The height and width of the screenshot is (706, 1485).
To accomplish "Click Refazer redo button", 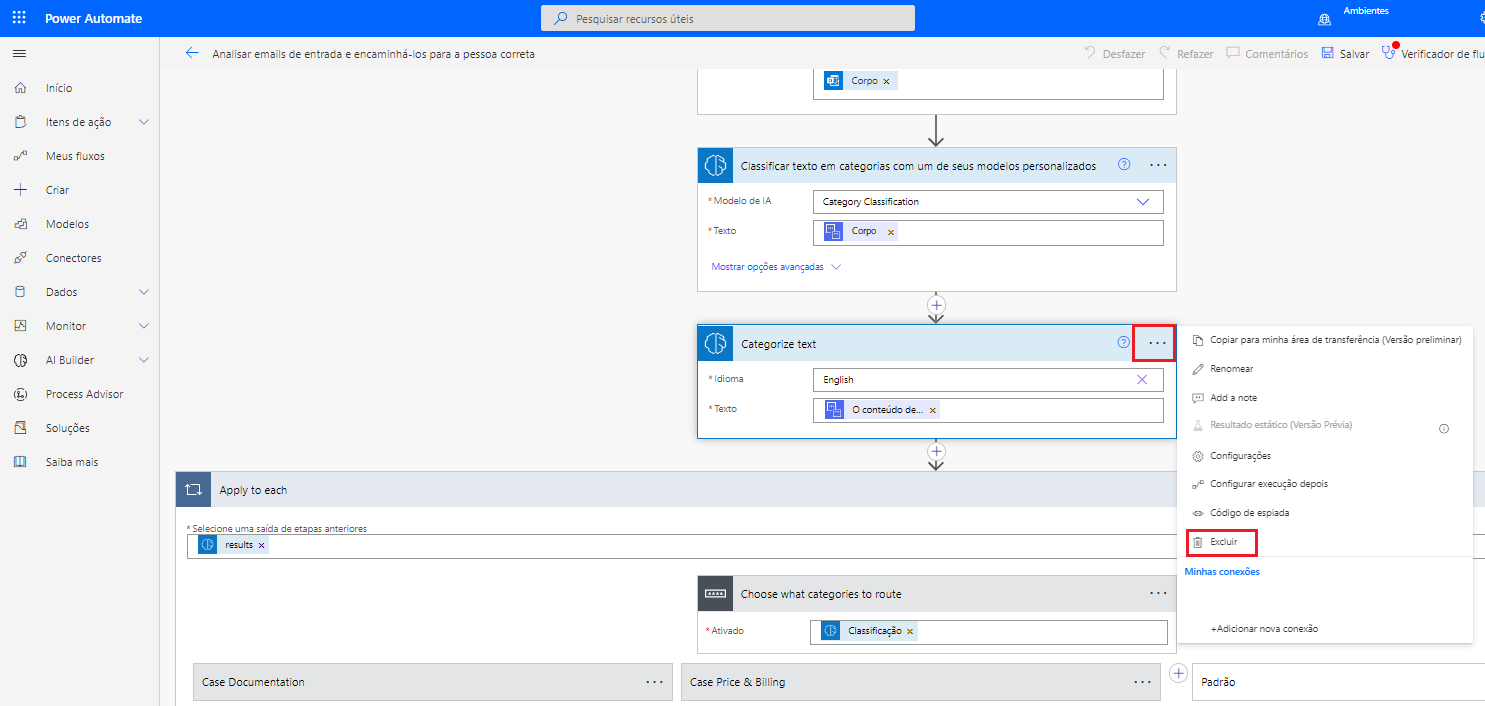I will click(1186, 53).
